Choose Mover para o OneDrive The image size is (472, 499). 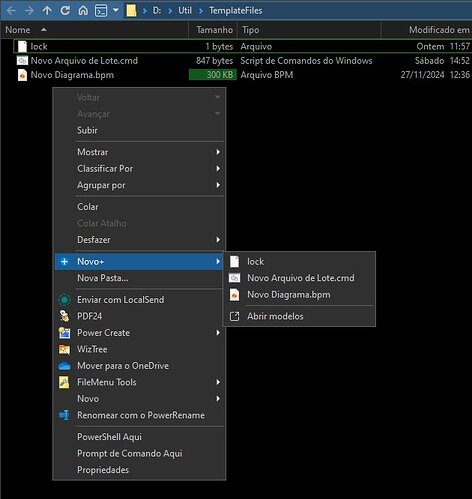pyautogui.click(x=139, y=366)
